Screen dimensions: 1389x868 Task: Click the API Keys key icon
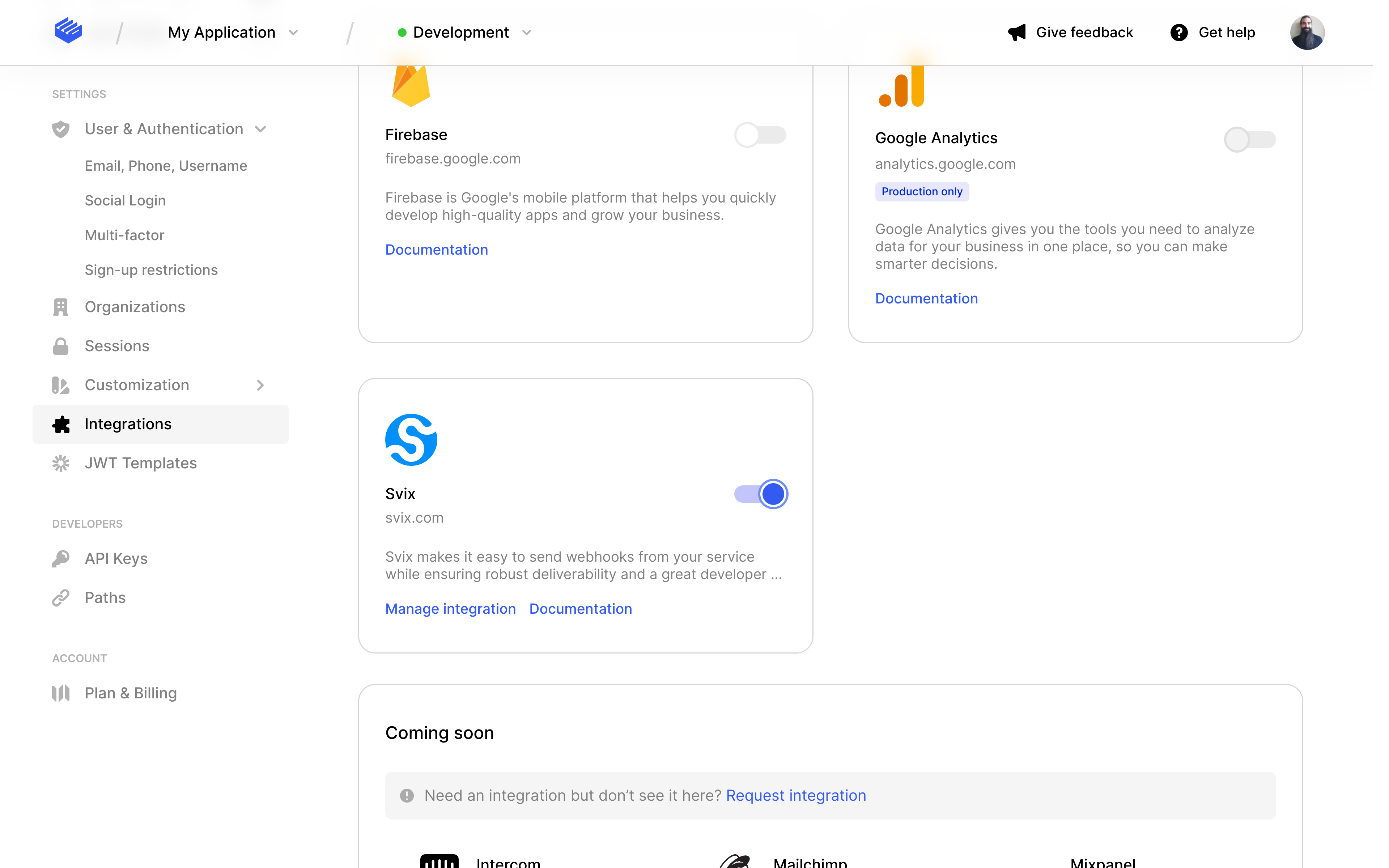click(61, 558)
